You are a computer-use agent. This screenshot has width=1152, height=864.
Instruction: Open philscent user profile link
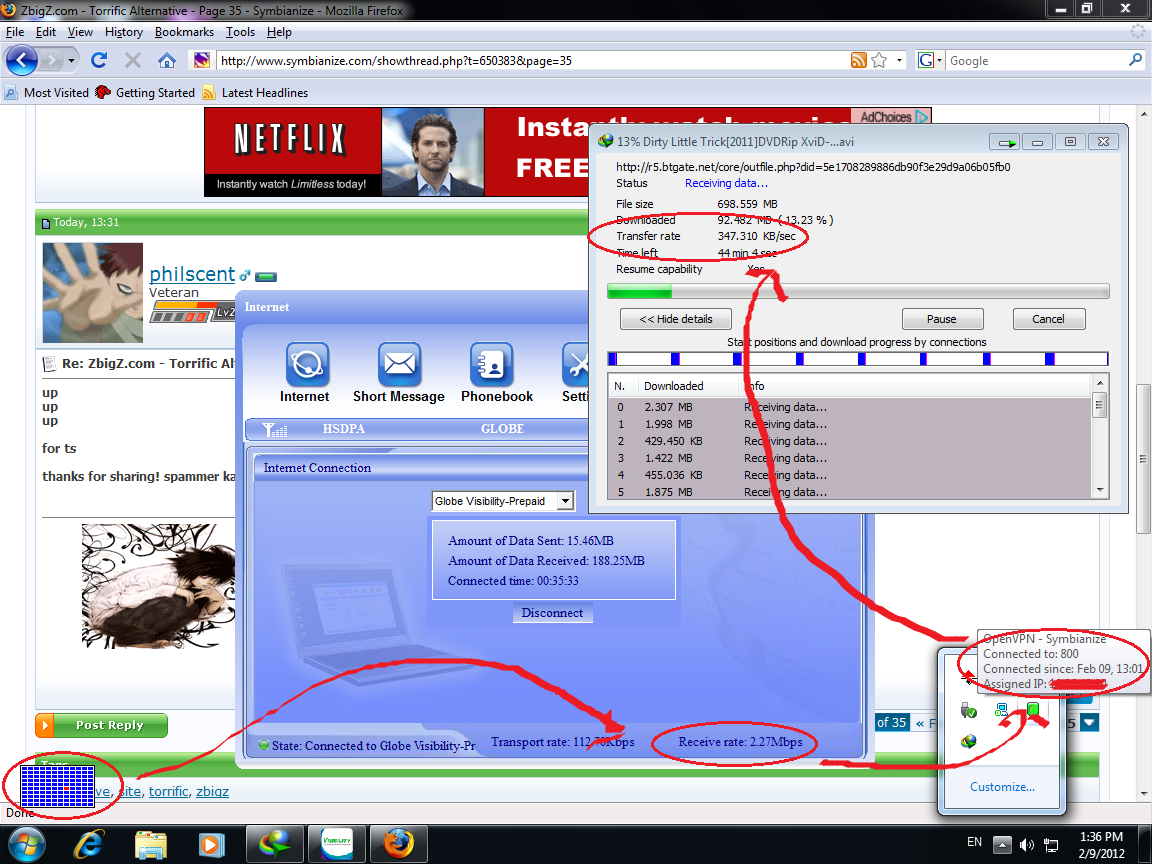coord(192,274)
